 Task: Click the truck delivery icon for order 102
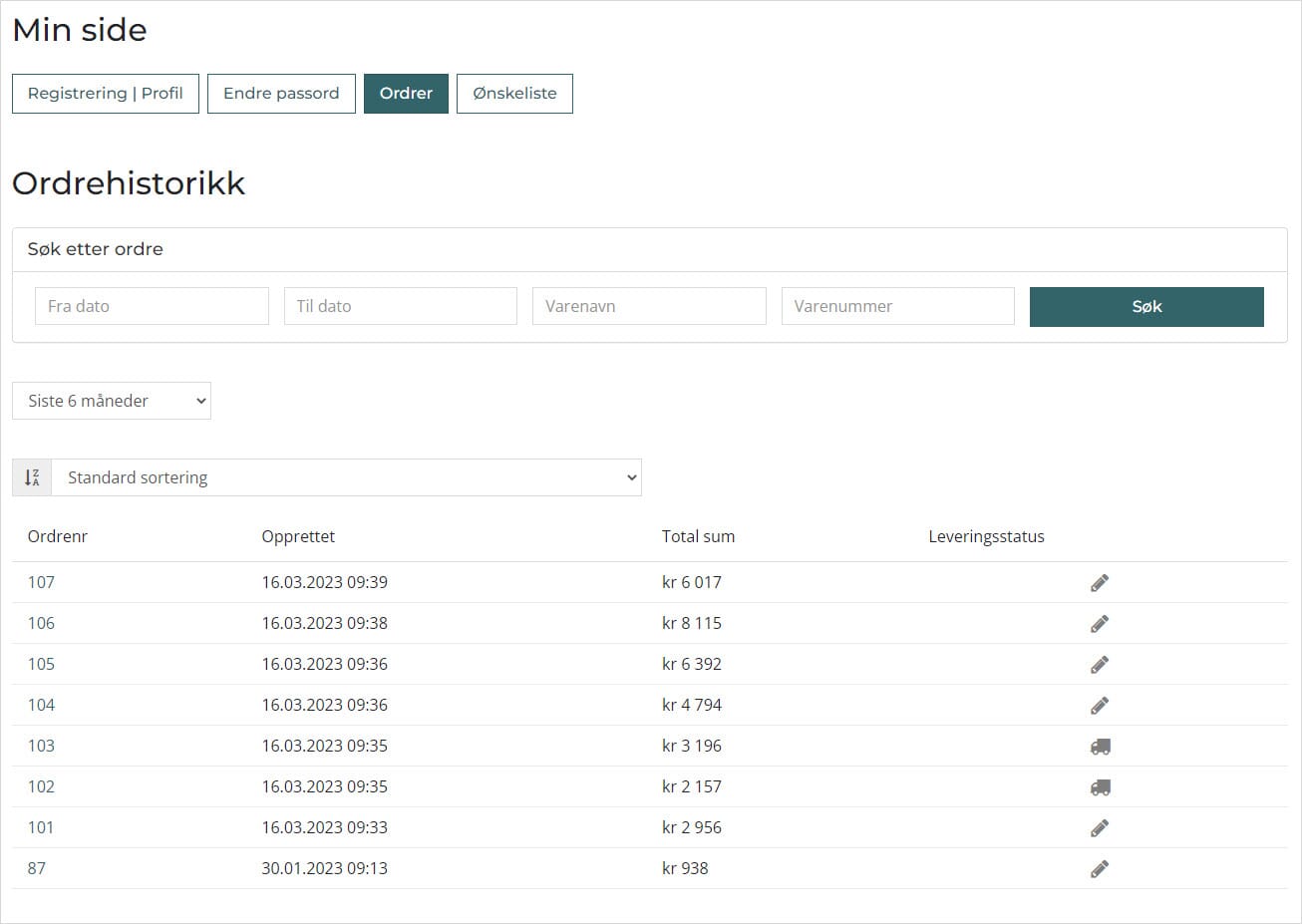click(x=1100, y=787)
